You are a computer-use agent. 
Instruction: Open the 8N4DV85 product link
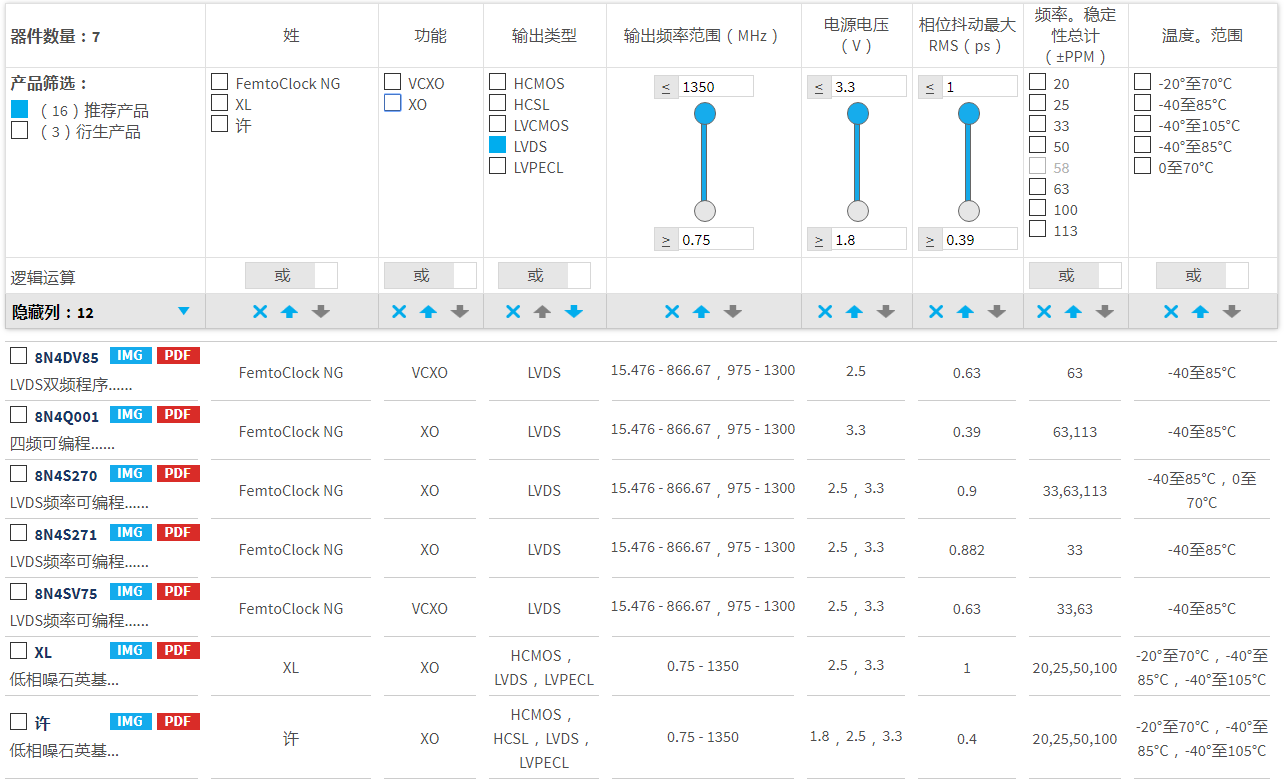coord(67,358)
